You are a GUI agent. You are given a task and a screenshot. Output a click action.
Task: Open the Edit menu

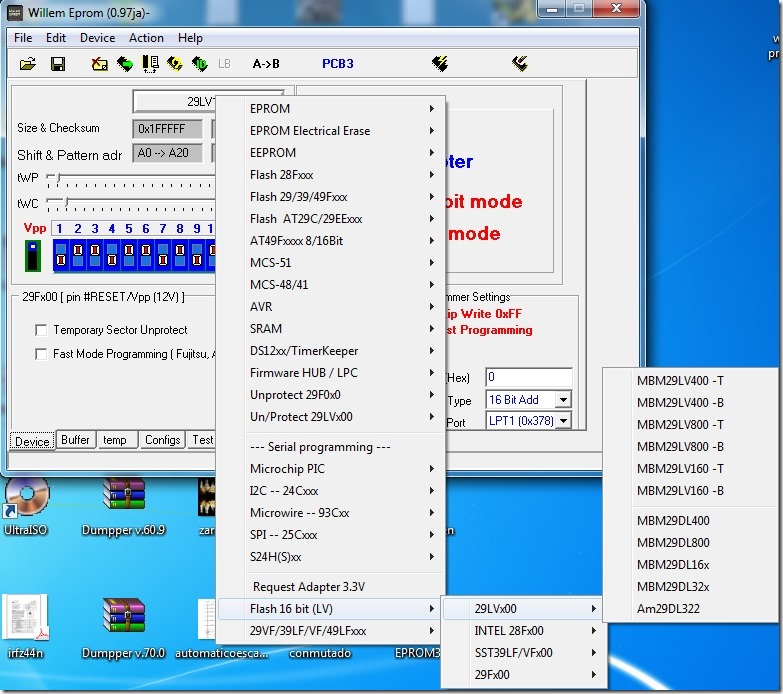[56, 38]
